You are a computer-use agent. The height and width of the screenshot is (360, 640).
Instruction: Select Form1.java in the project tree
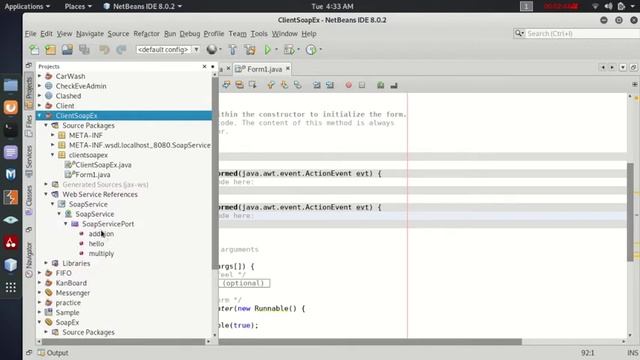(88, 175)
